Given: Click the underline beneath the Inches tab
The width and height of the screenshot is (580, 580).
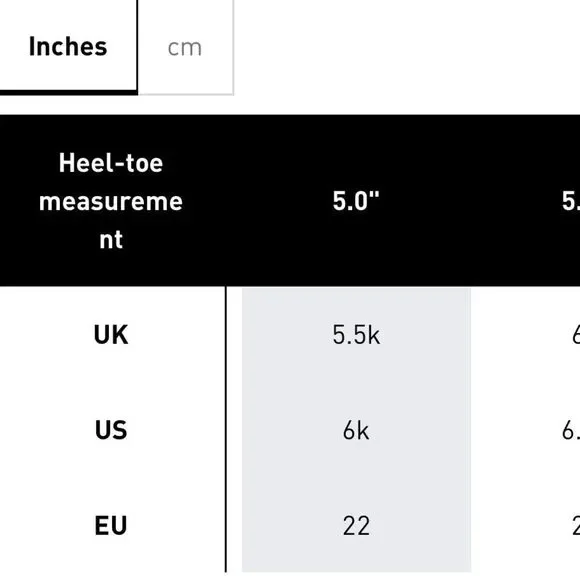Looking at the screenshot, I should [69, 92].
